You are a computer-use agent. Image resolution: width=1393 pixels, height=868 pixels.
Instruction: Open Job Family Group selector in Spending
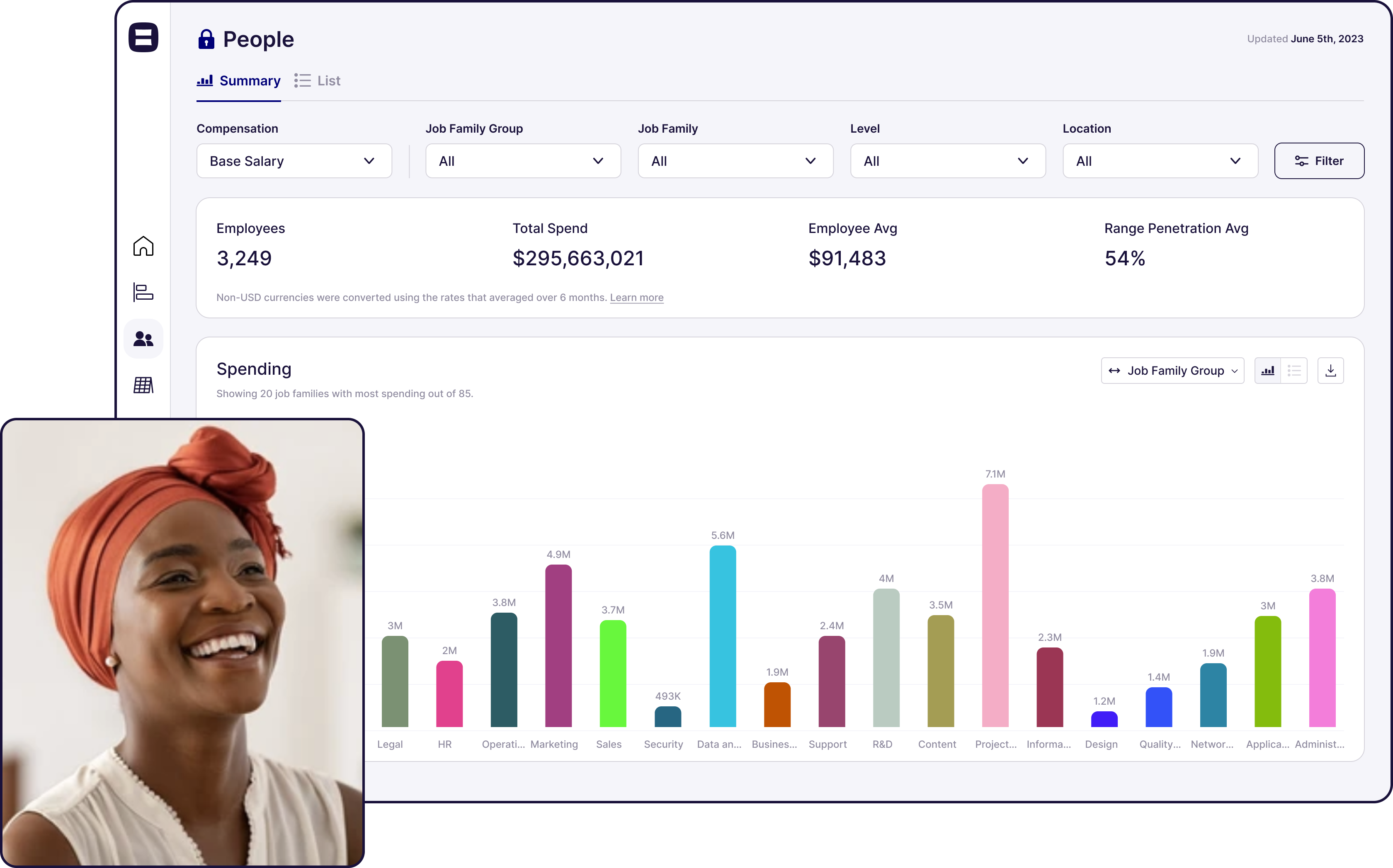coord(1172,371)
